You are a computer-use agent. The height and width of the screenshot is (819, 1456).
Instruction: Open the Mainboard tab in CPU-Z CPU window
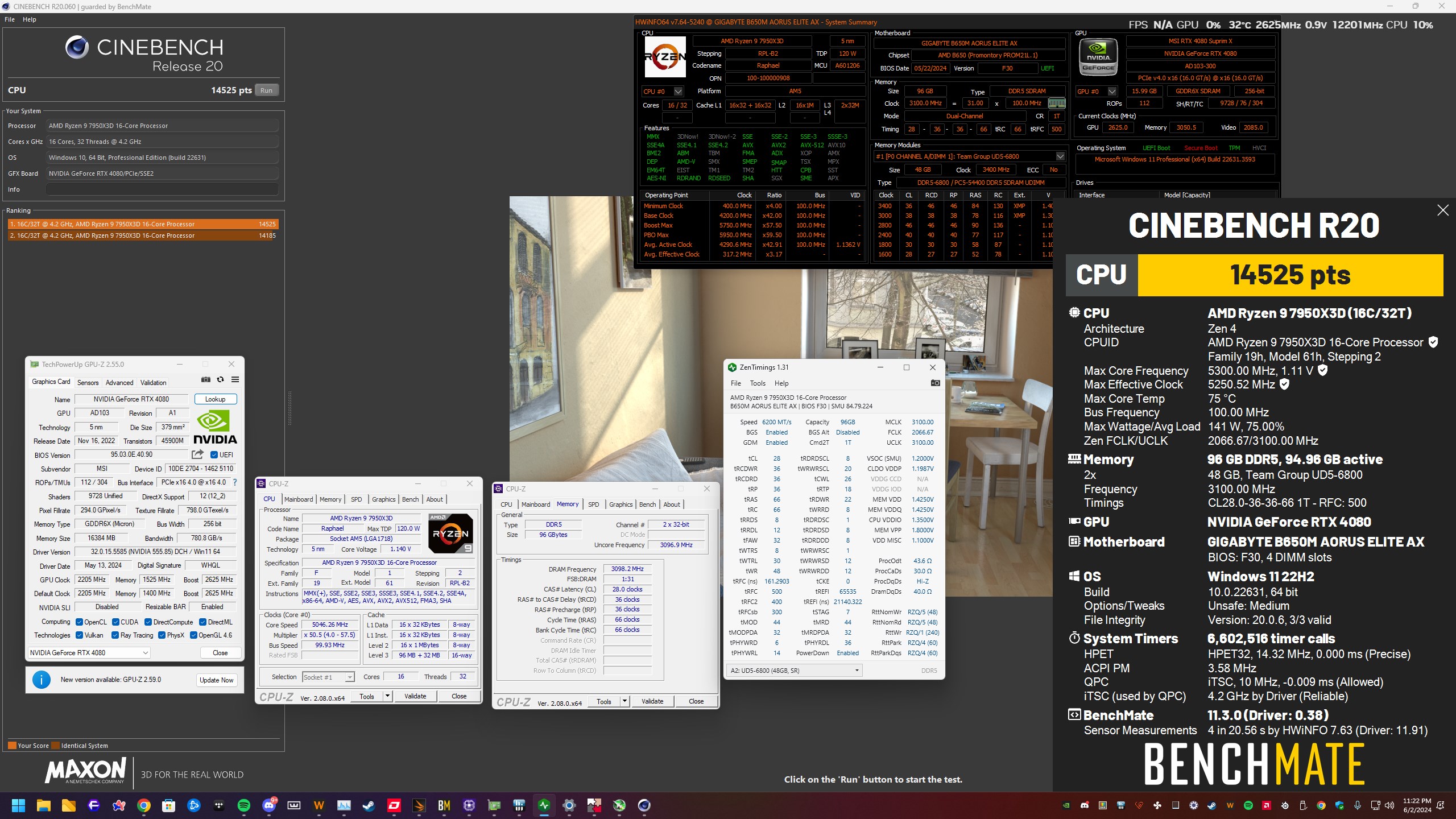click(x=299, y=499)
